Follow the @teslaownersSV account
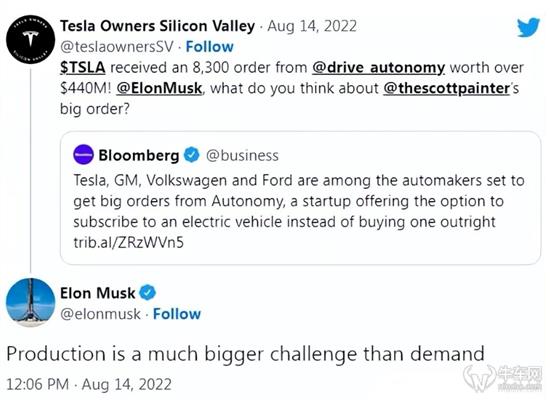This screenshot has height=400, width=550. (x=209, y=47)
